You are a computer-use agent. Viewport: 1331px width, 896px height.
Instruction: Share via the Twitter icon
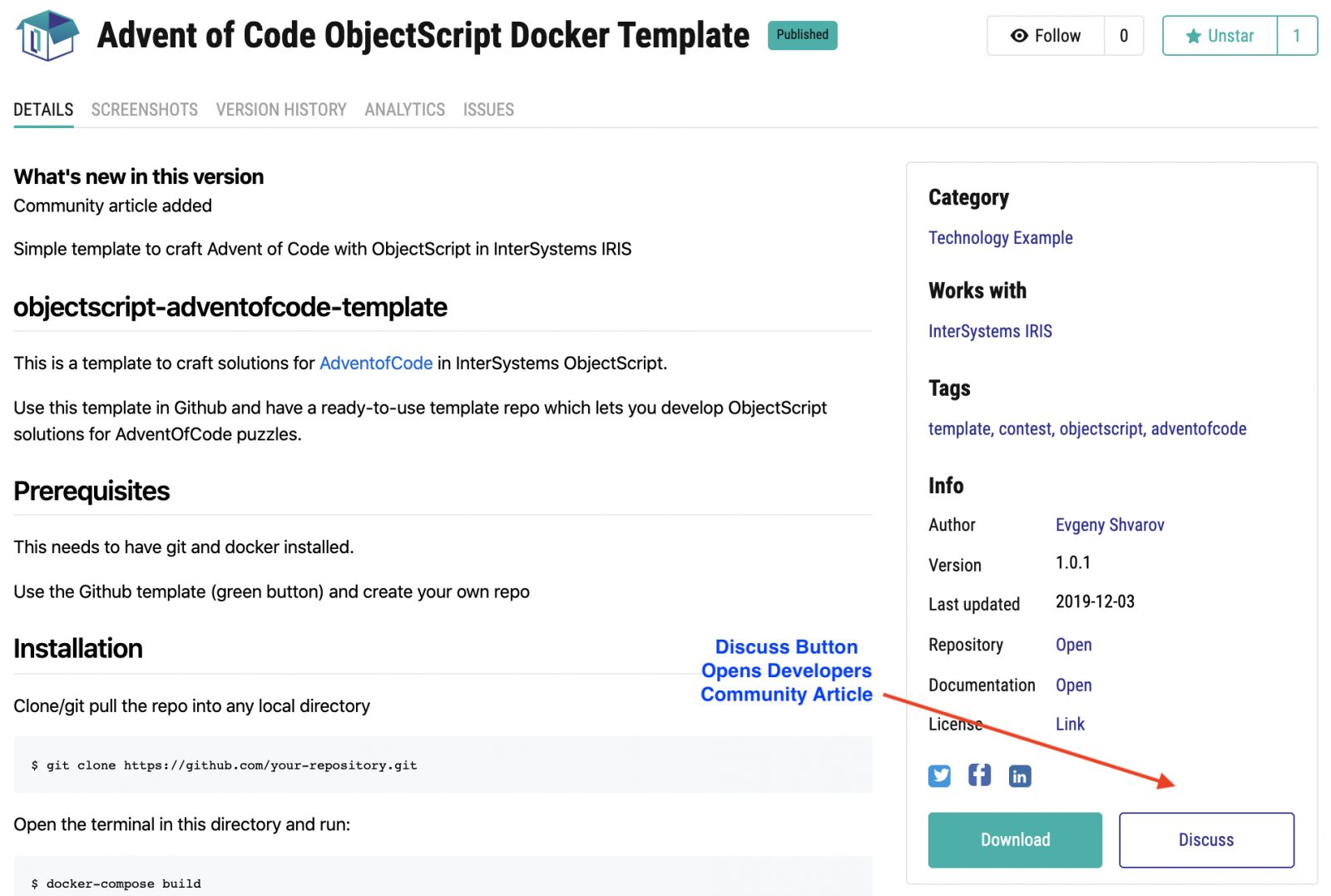click(x=939, y=775)
